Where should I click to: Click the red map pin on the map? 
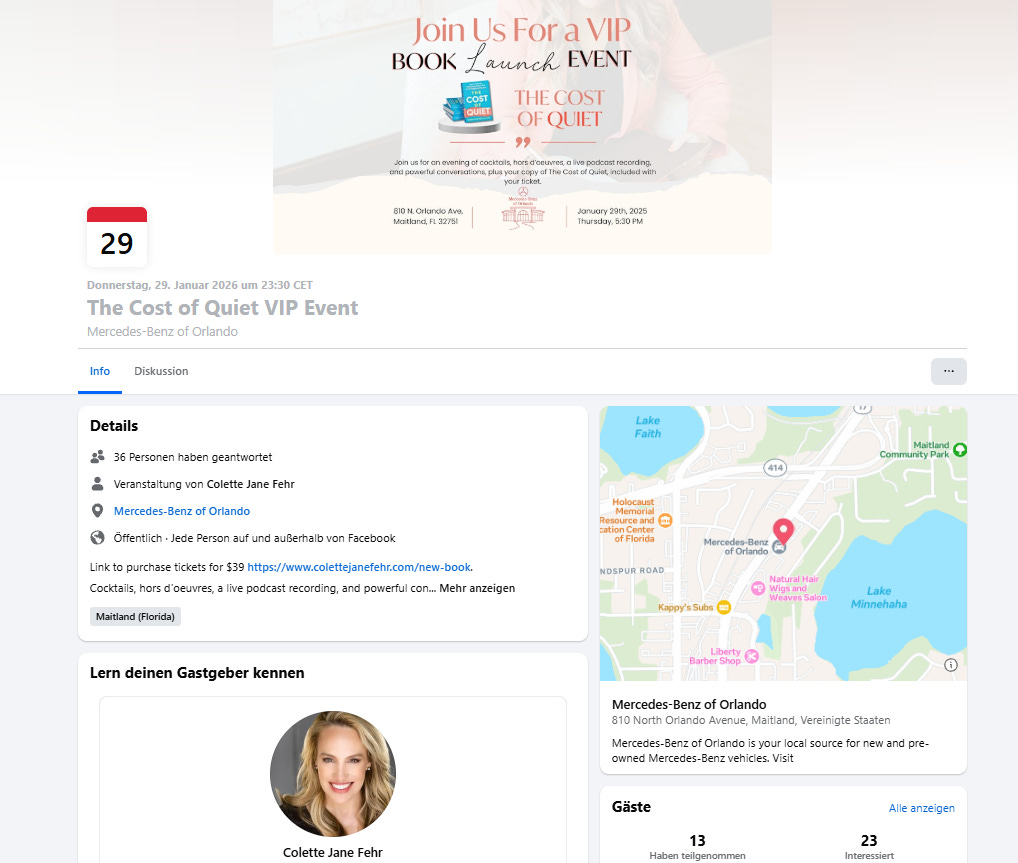coord(783,531)
